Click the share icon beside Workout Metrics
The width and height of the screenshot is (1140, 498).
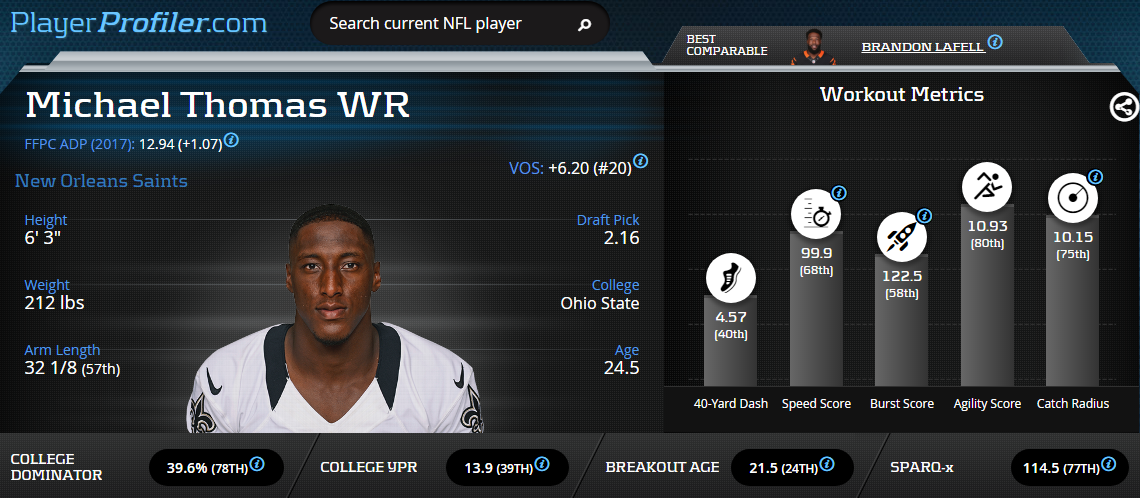click(x=1124, y=108)
